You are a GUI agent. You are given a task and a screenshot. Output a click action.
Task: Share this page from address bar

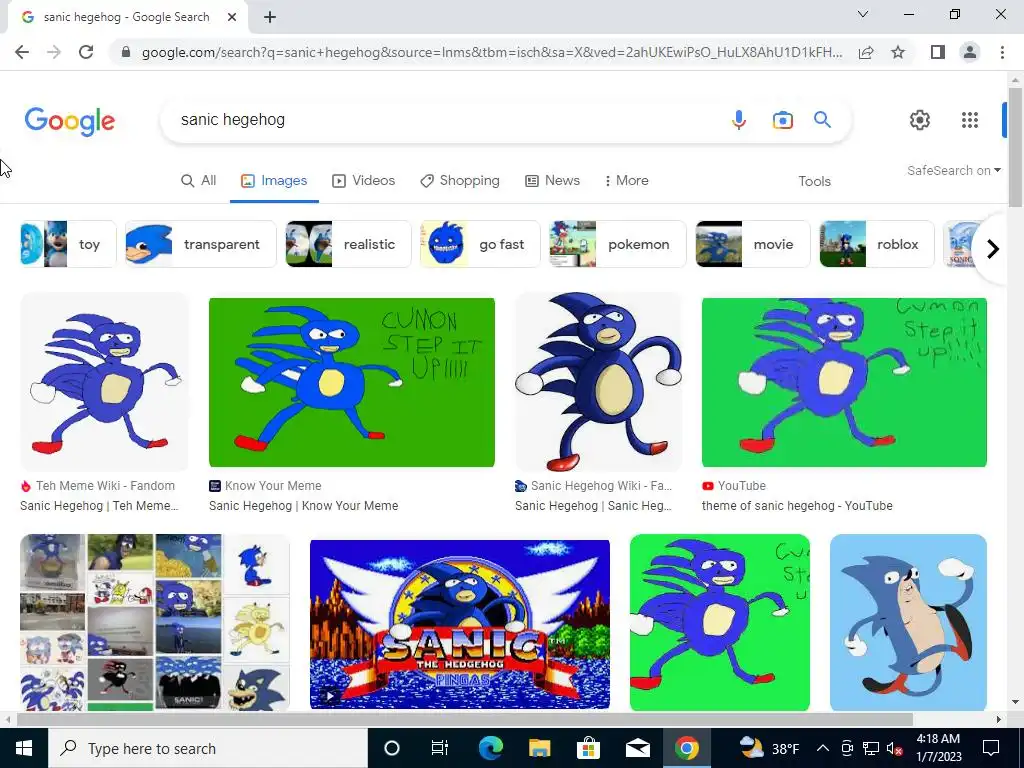pyautogui.click(x=866, y=52)
